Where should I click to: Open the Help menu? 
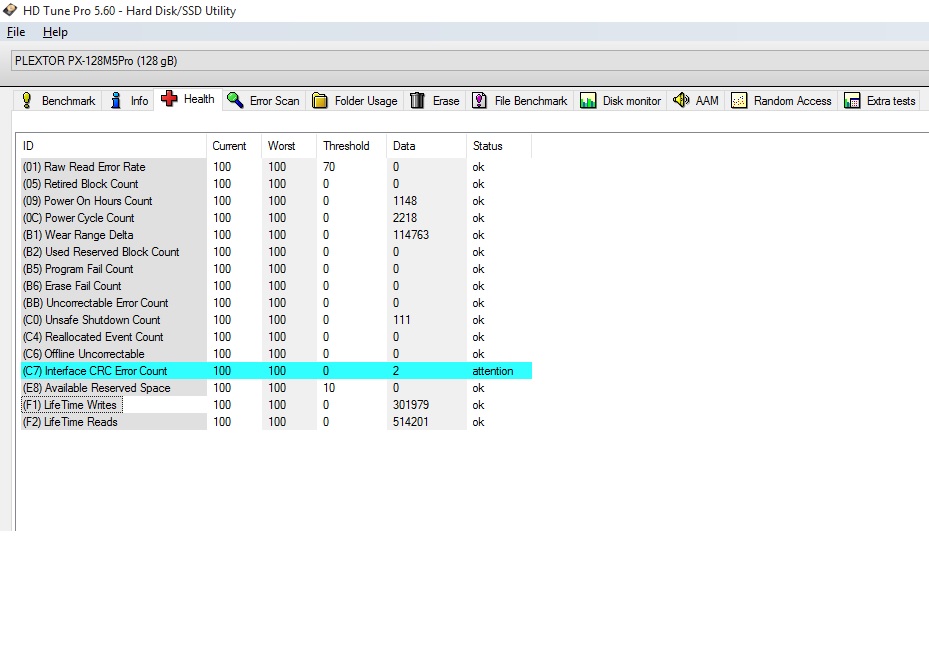pyautogui.click(x=55, y=32)
